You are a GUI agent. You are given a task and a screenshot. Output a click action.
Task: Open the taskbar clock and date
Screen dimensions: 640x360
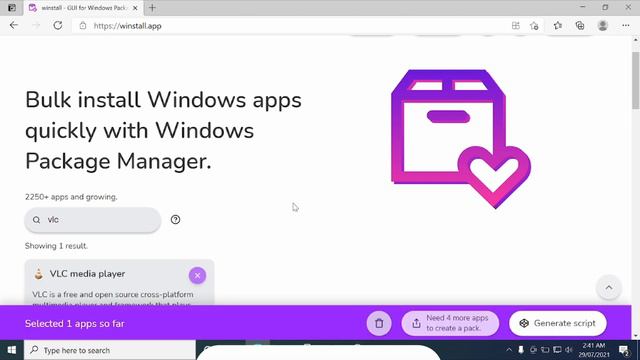[x=593, y=350]
